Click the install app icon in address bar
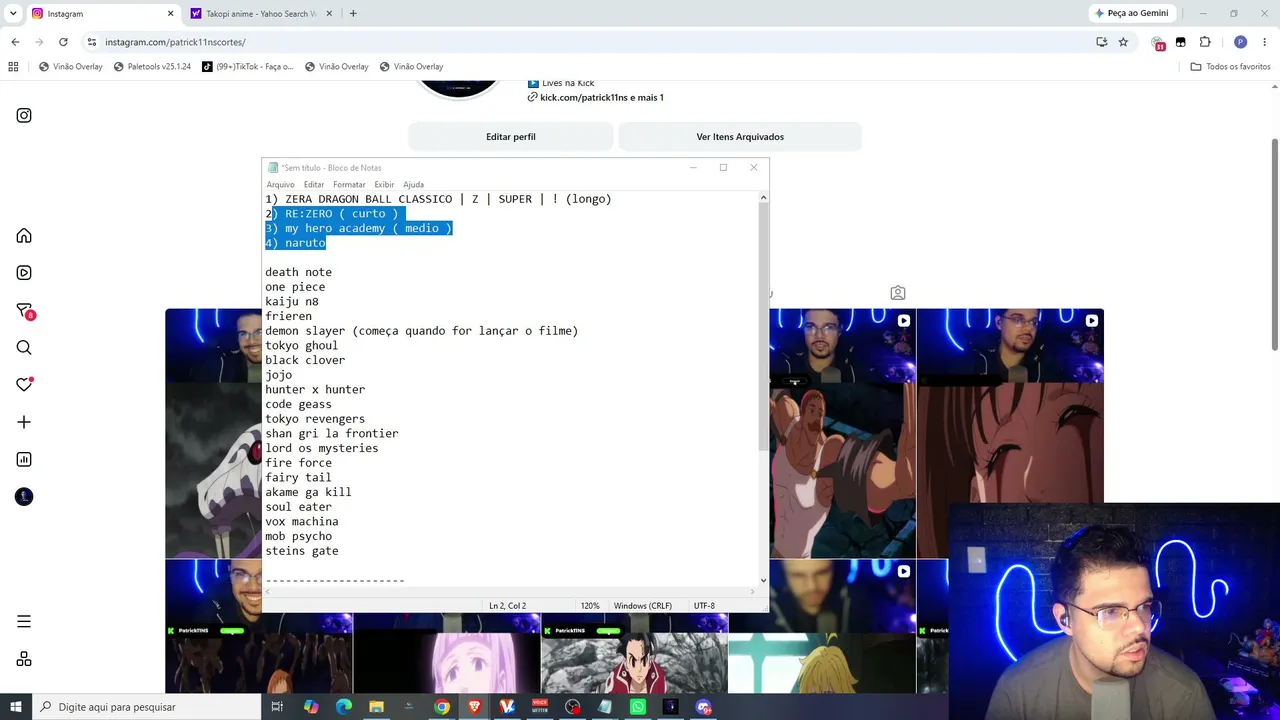Image resolution: width=1280 pixels, height=720 pixels. [1101, 42]
